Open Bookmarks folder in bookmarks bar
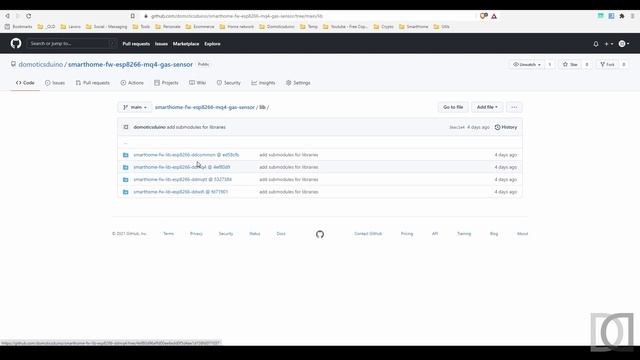This screenshot has width=640, height=360. tap(18, 27)
